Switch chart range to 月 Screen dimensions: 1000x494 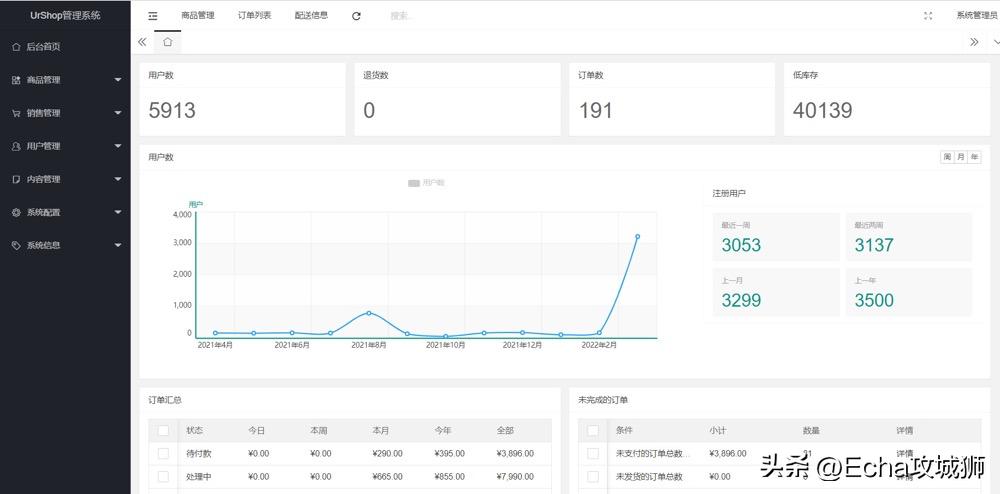[961, 157]
